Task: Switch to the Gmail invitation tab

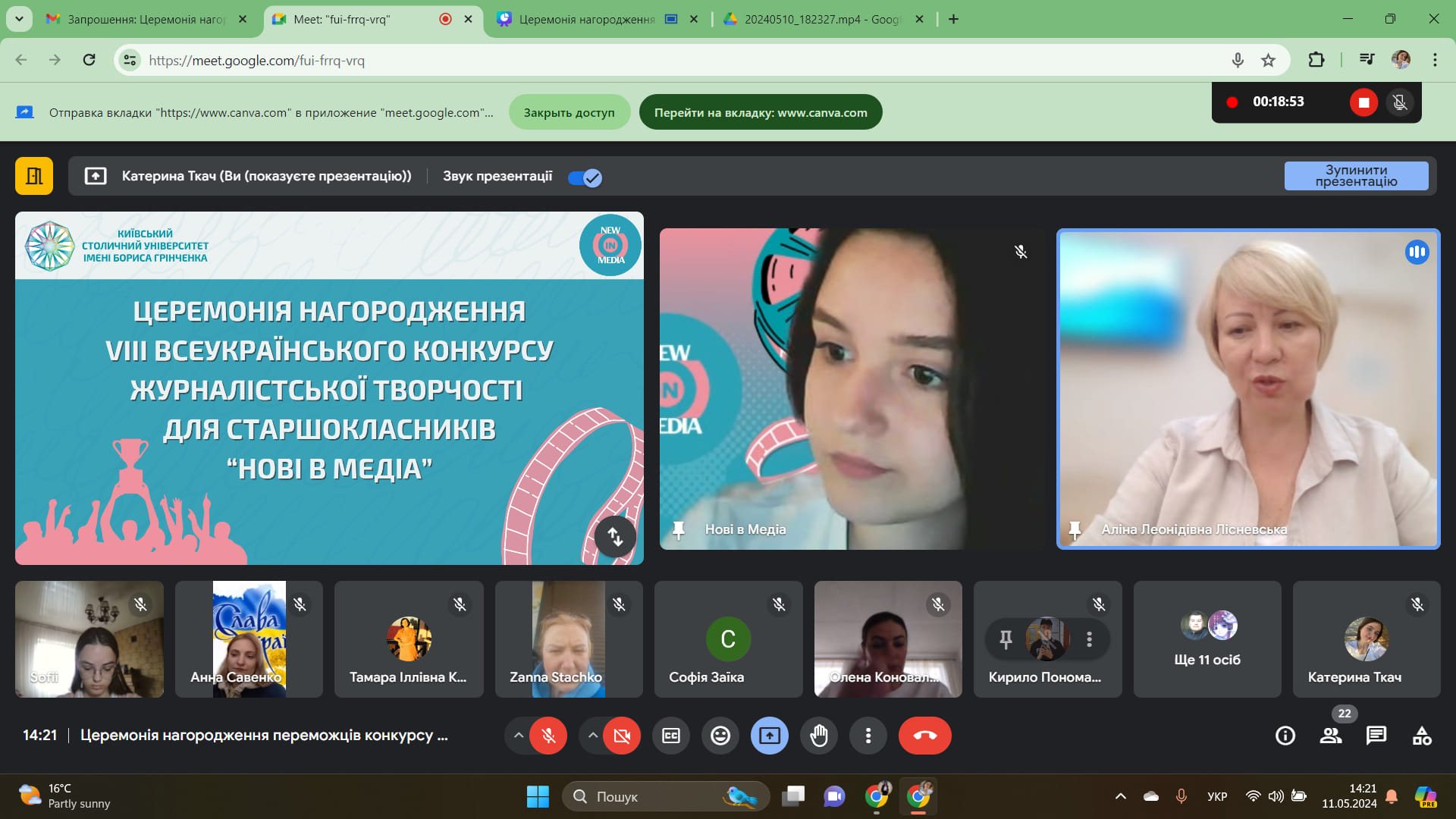Action: (144, 19)
